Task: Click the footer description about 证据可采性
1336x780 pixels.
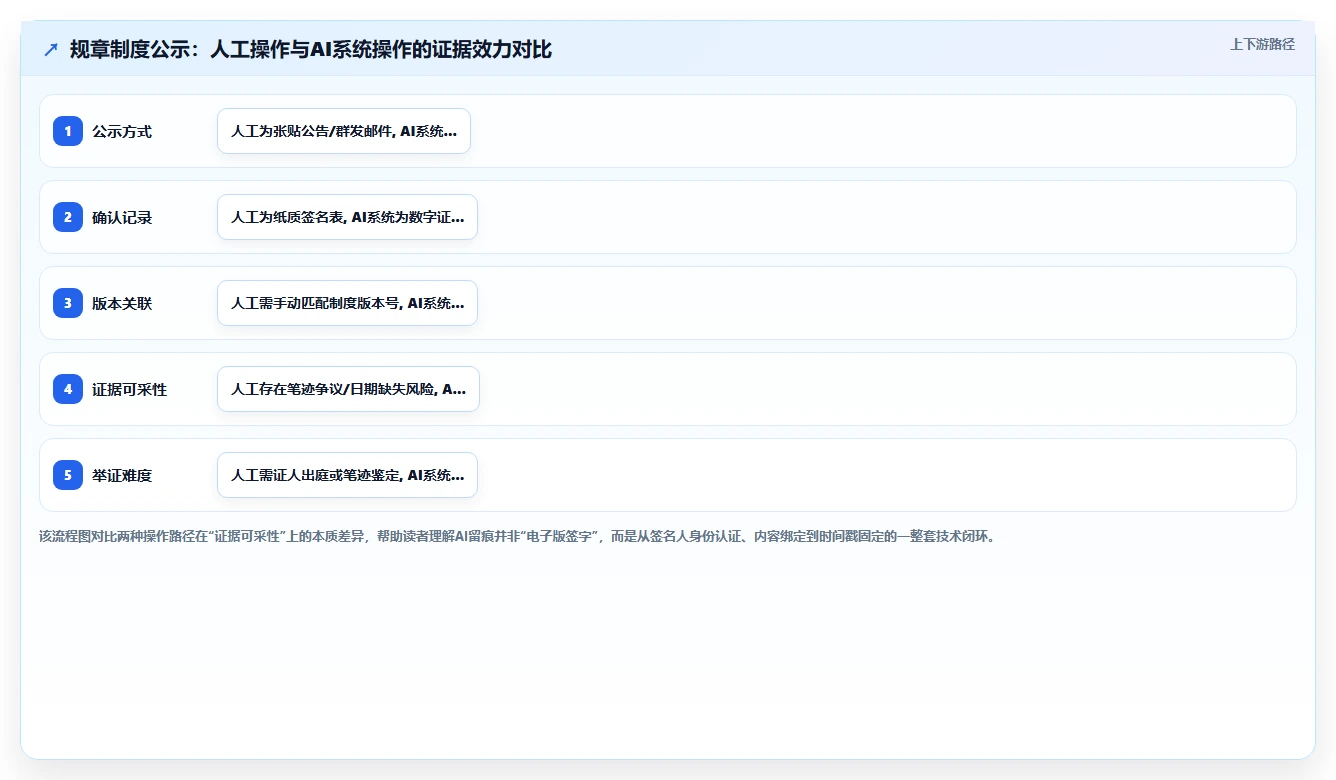Action: [x=517, y=536]
